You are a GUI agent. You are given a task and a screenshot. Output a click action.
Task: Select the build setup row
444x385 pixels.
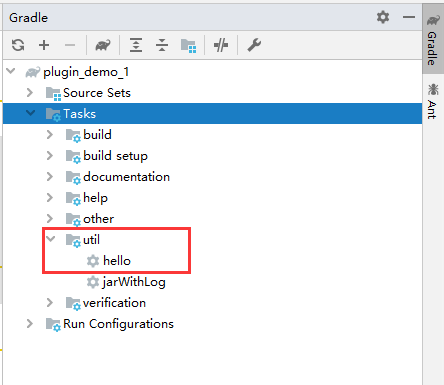coord(212,156)
